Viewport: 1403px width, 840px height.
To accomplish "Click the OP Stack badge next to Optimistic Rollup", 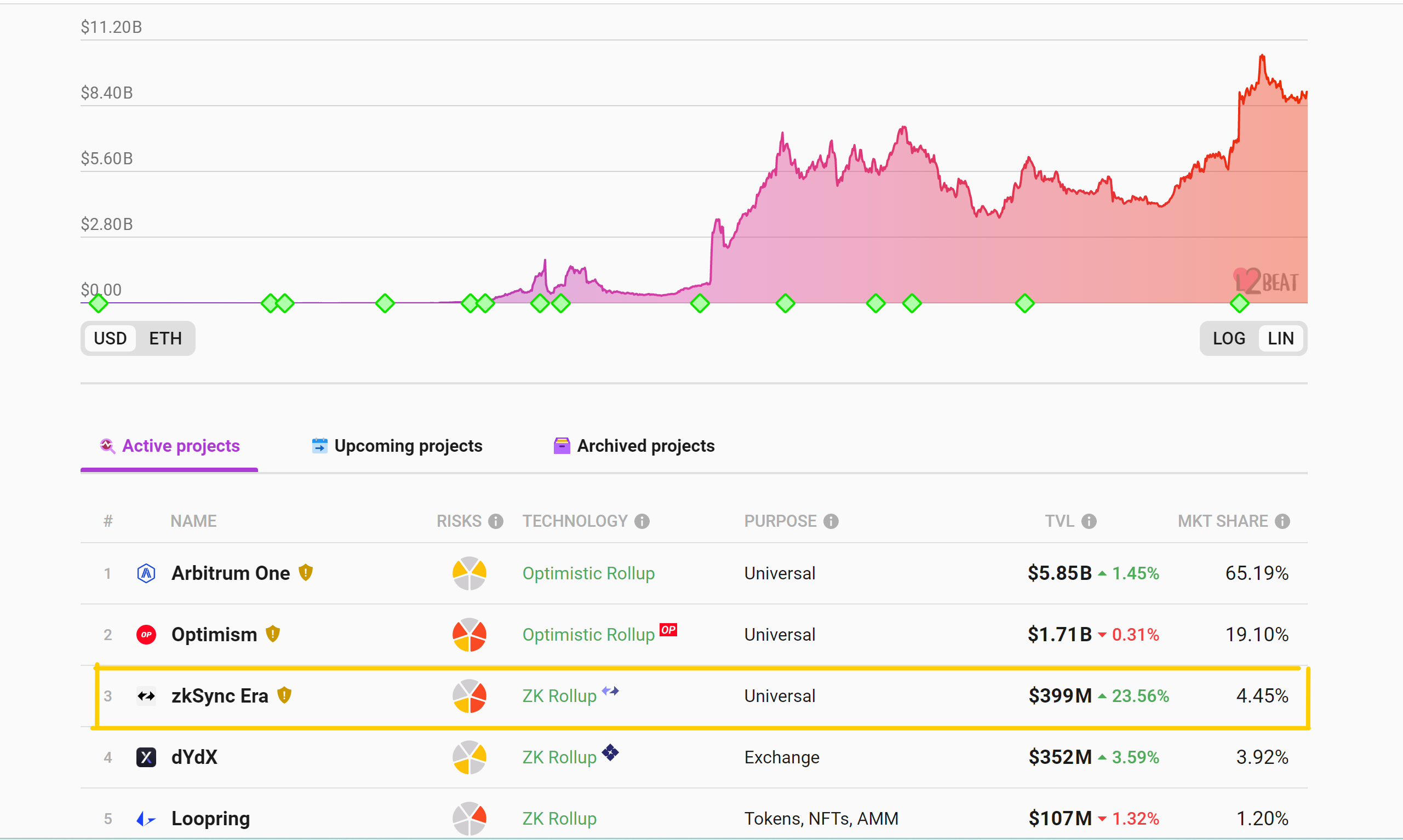I will point(669,630).
